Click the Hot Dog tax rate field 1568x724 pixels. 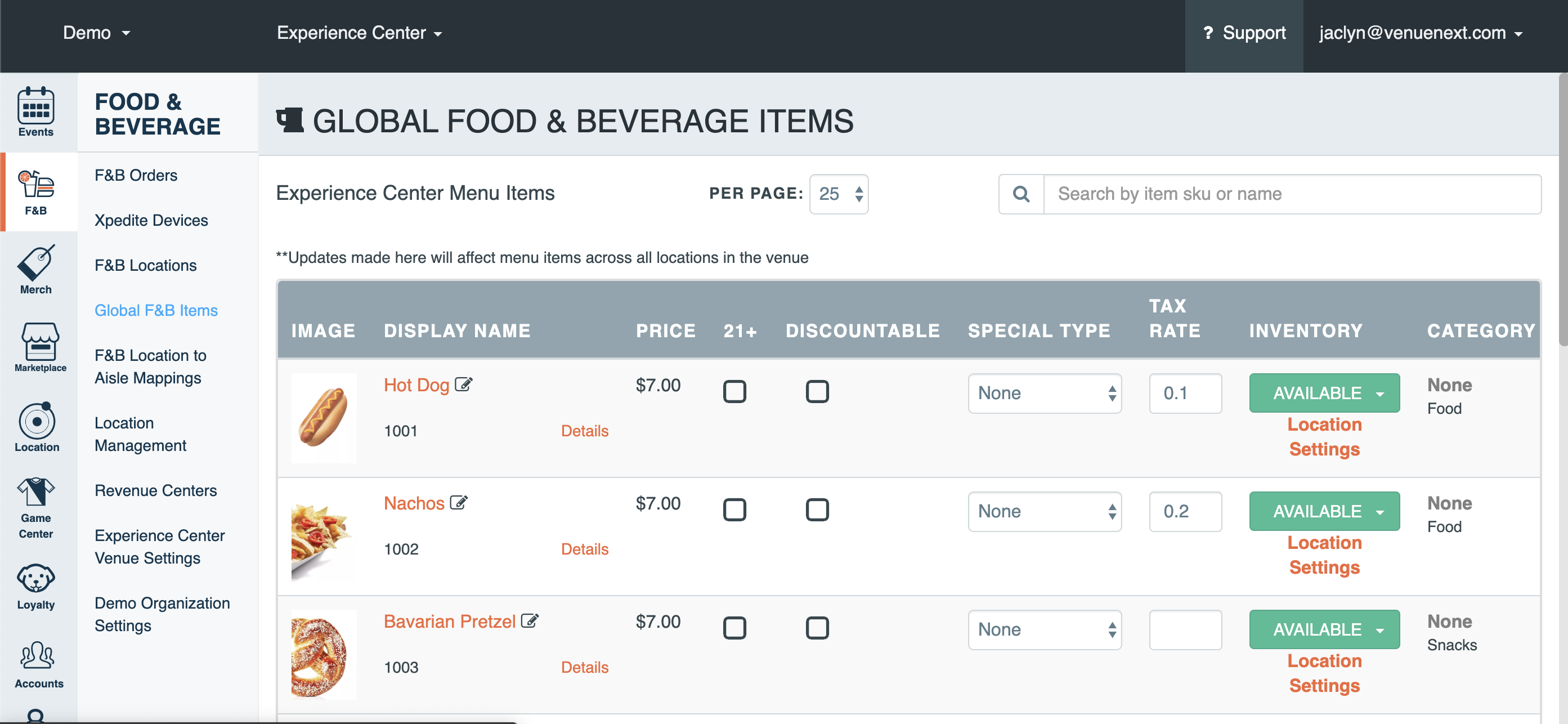click(1185, 394)
